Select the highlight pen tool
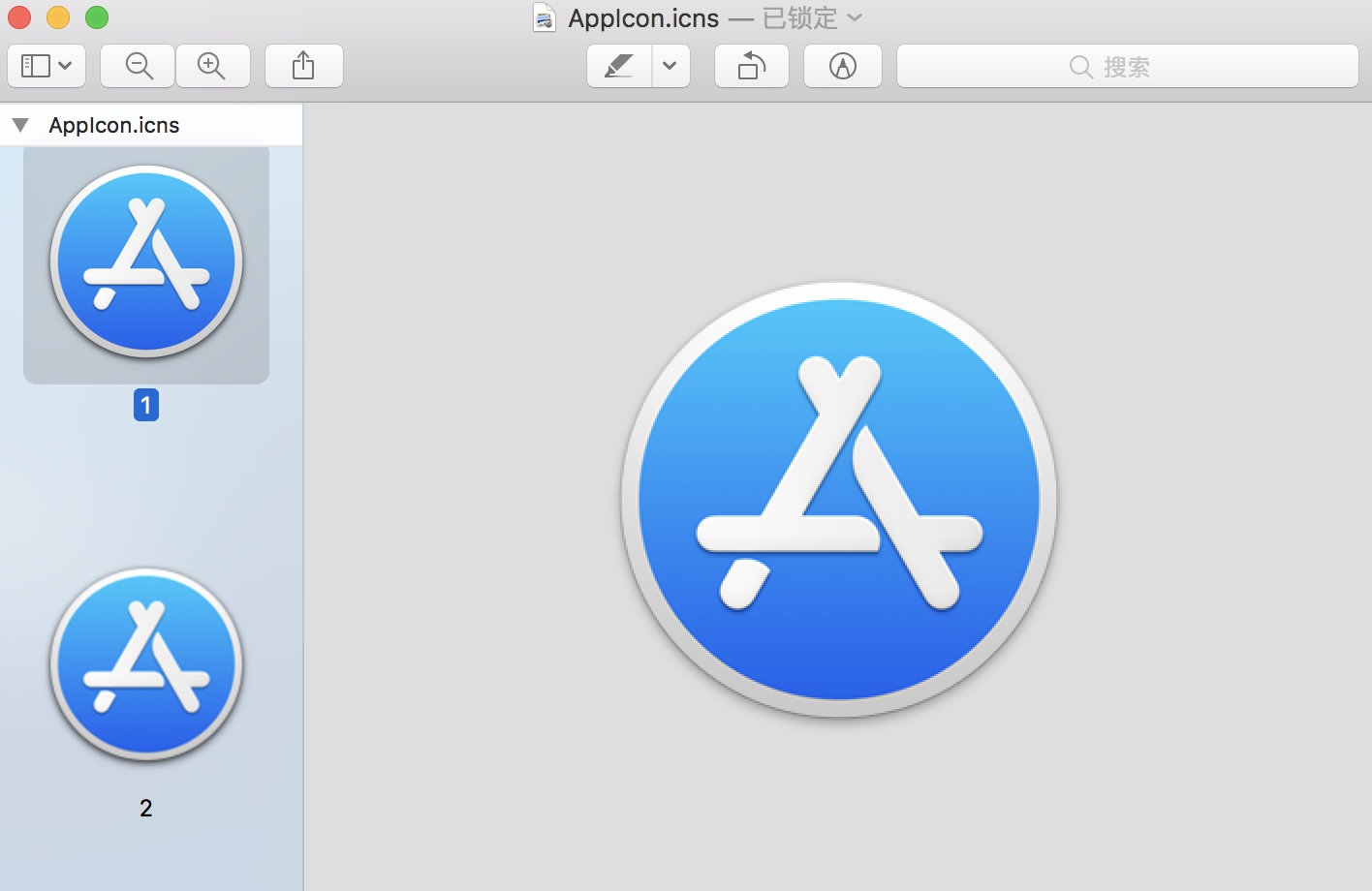The height and width of the screenshot is (891, 1372). pos(619,66)
